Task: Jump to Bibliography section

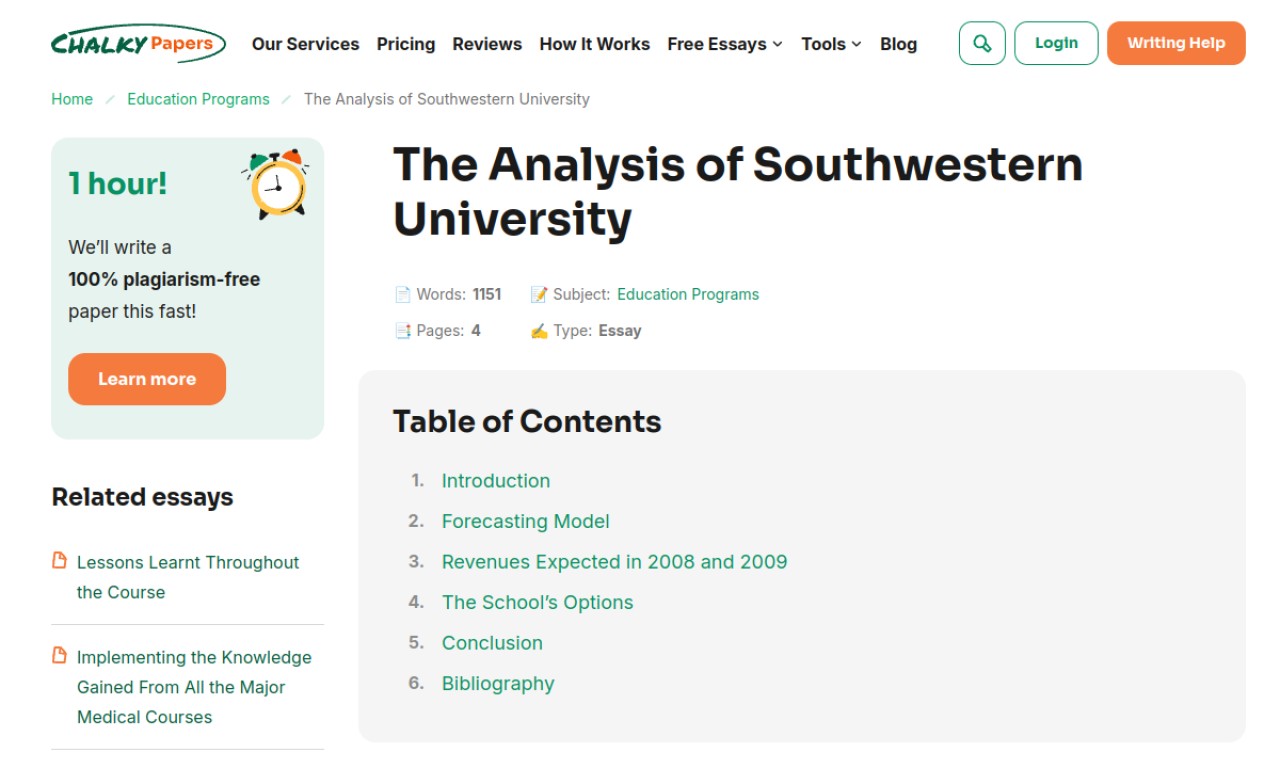Action: [498, 684]
